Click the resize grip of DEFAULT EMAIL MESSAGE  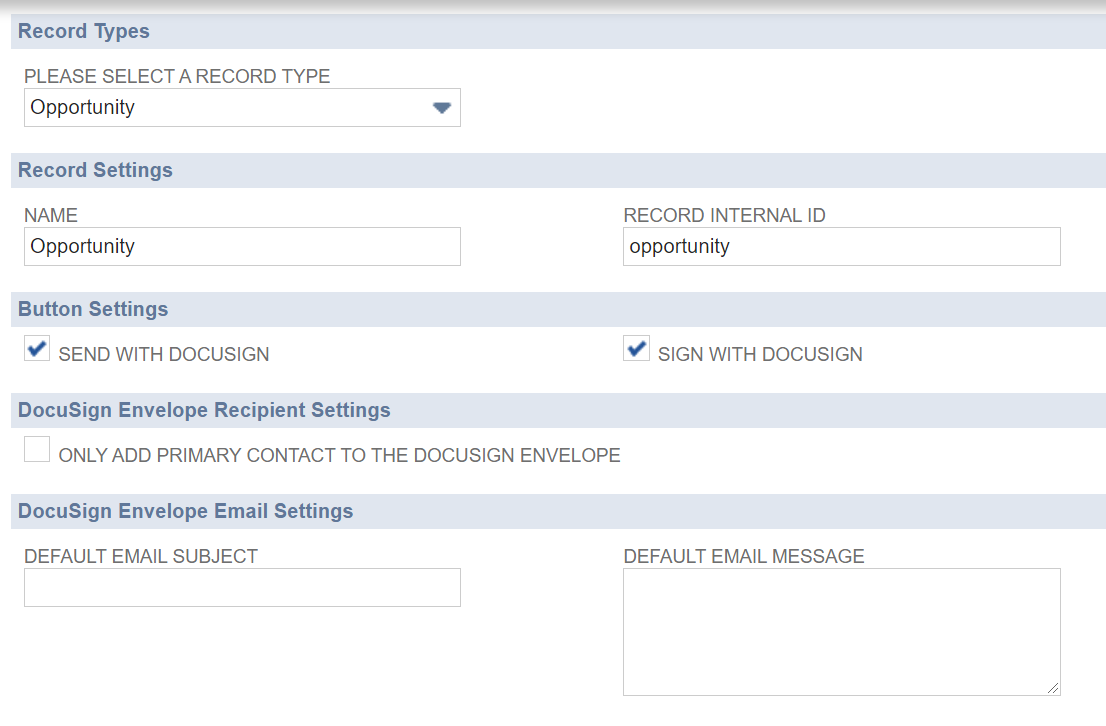point(1055,688)
